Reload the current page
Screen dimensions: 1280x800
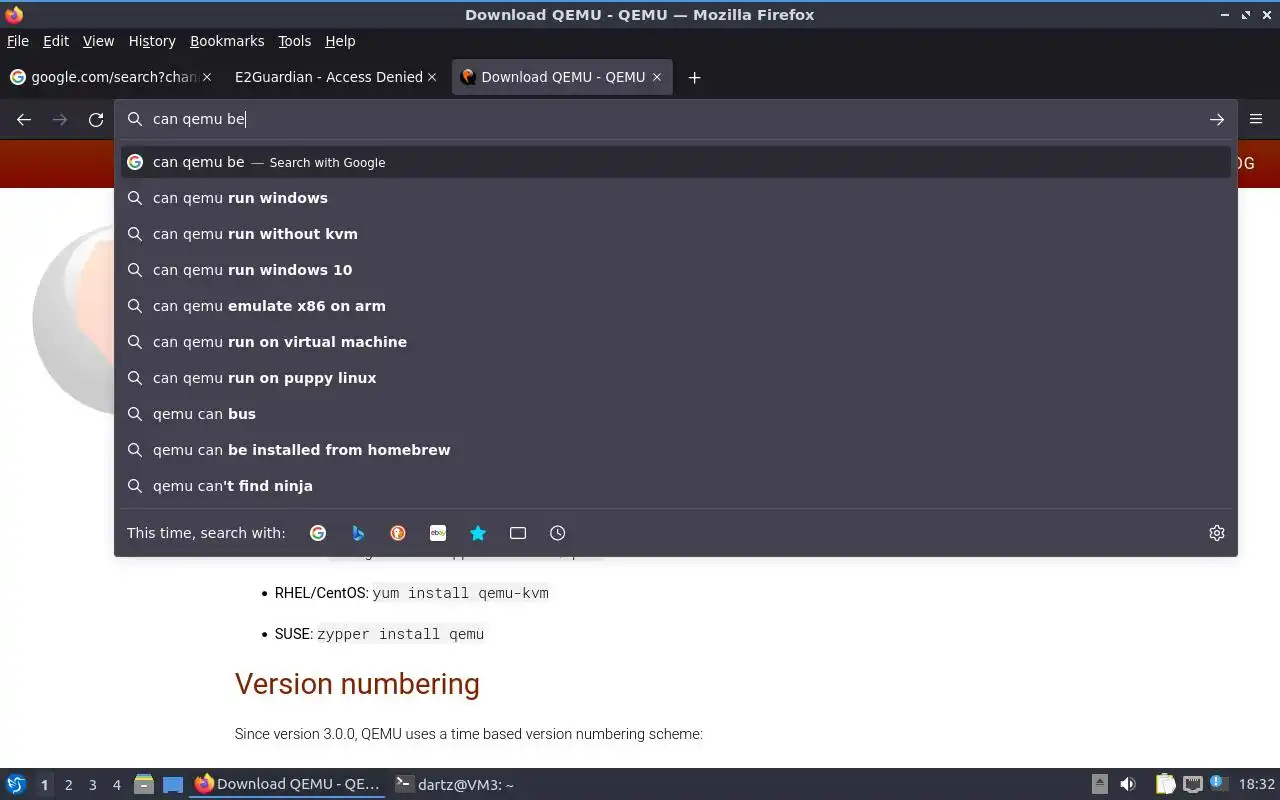(96, 120)
